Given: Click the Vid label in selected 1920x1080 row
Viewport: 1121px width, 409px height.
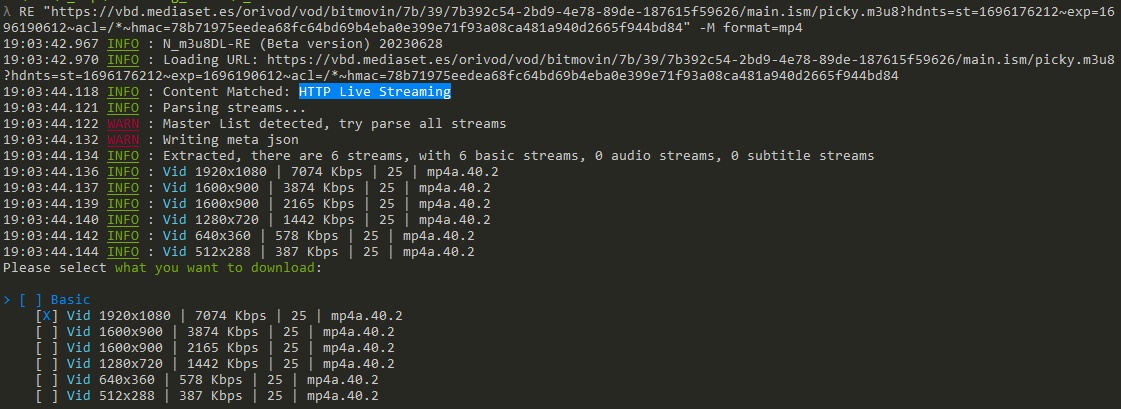Looking at the screenshot, I should point(78,315).
